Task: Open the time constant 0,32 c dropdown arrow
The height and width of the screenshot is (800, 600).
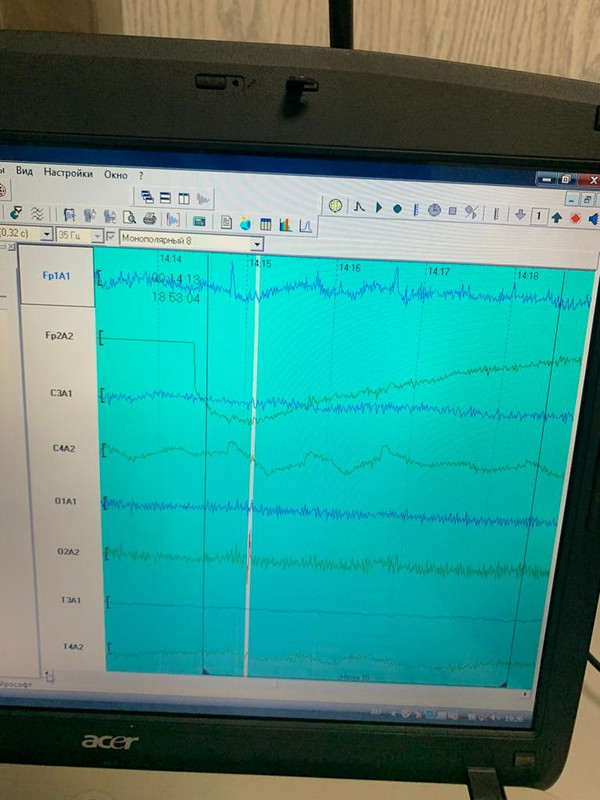Action: [46, 234]
